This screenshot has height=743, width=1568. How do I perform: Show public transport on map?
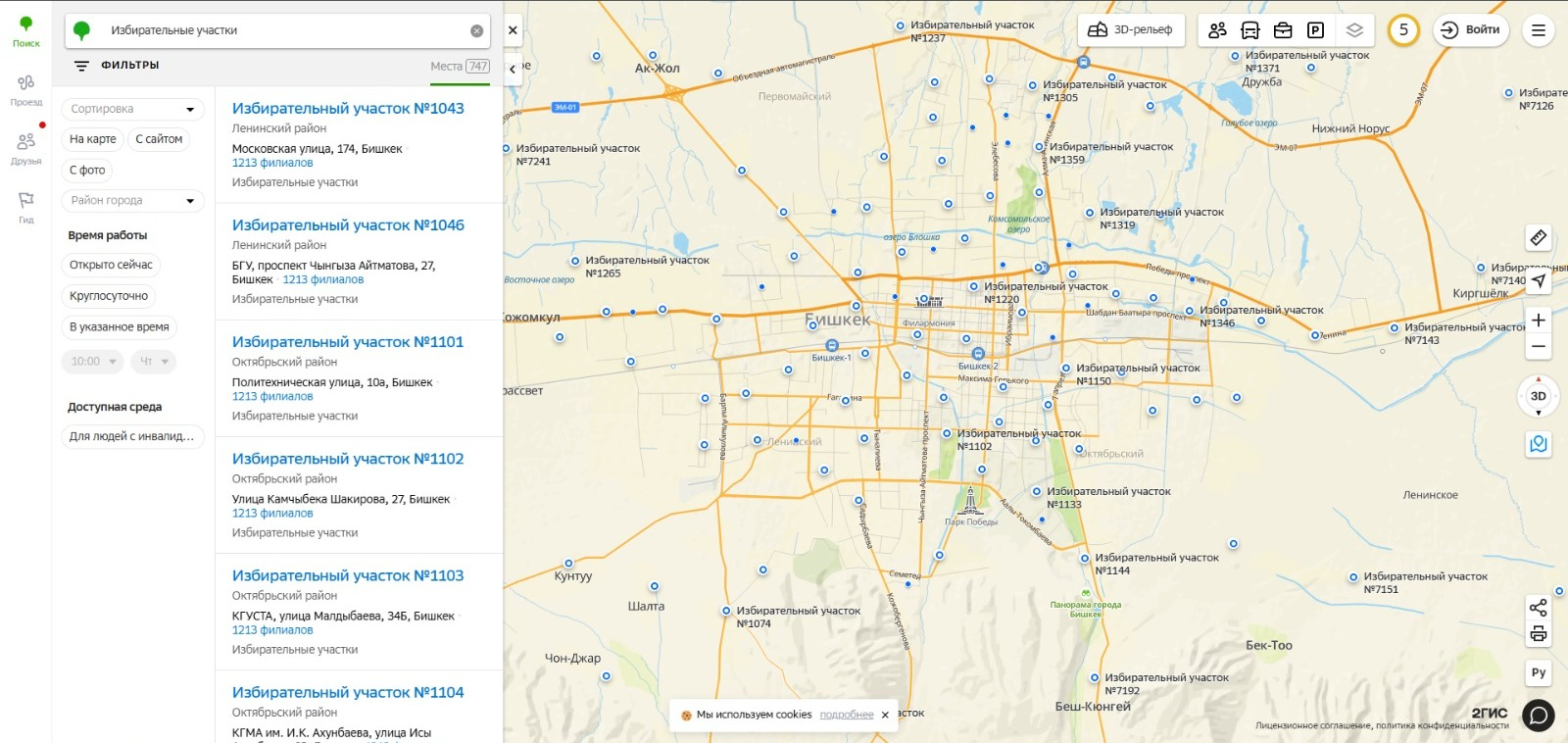click(1250, 30)
